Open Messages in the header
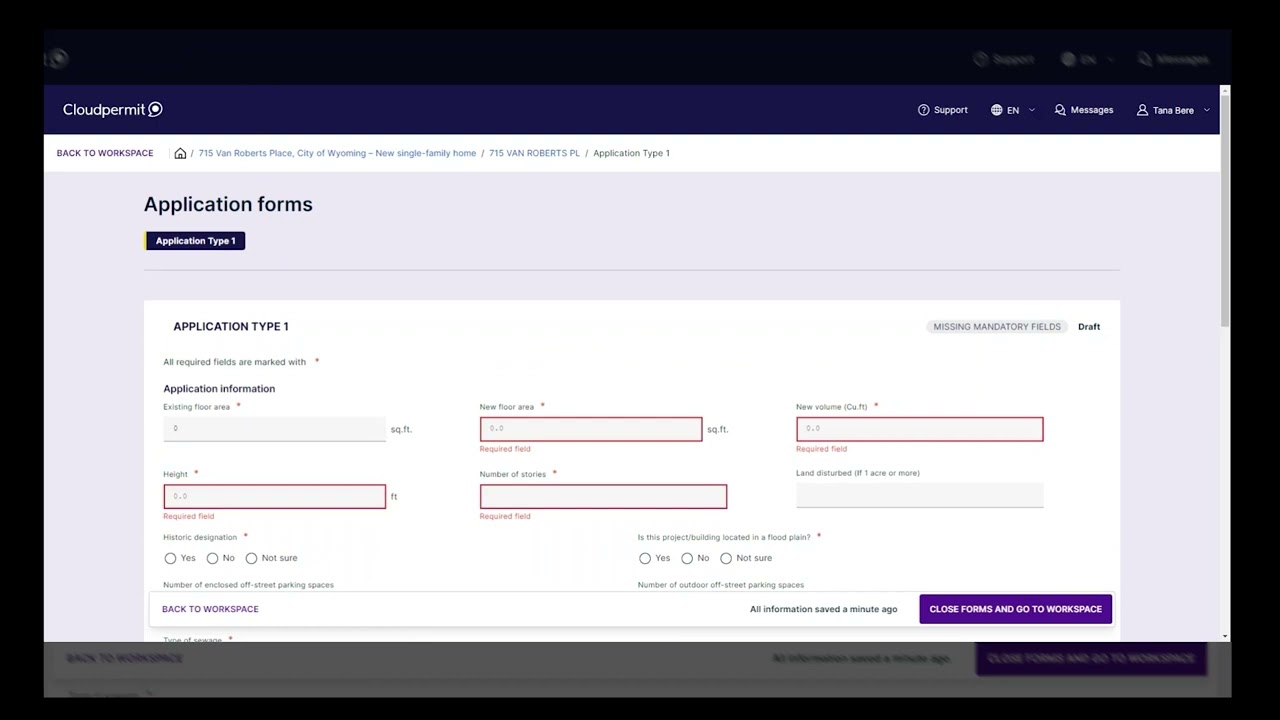The height and width of the screenshot is (720, 1280). pyautogui.click(x=1084, y=110)
